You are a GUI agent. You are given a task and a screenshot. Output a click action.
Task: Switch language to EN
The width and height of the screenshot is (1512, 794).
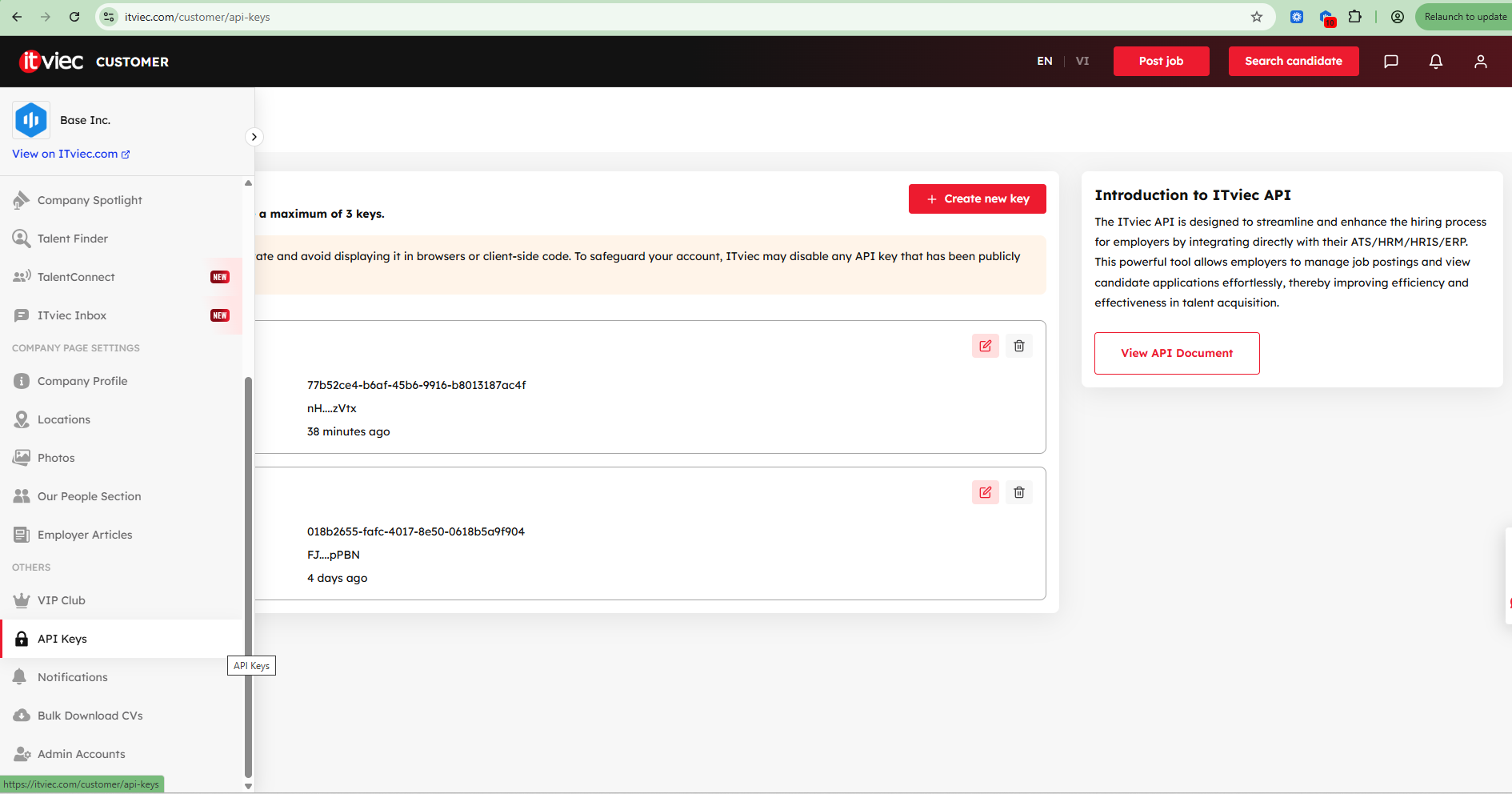(x=1045, y=62)
